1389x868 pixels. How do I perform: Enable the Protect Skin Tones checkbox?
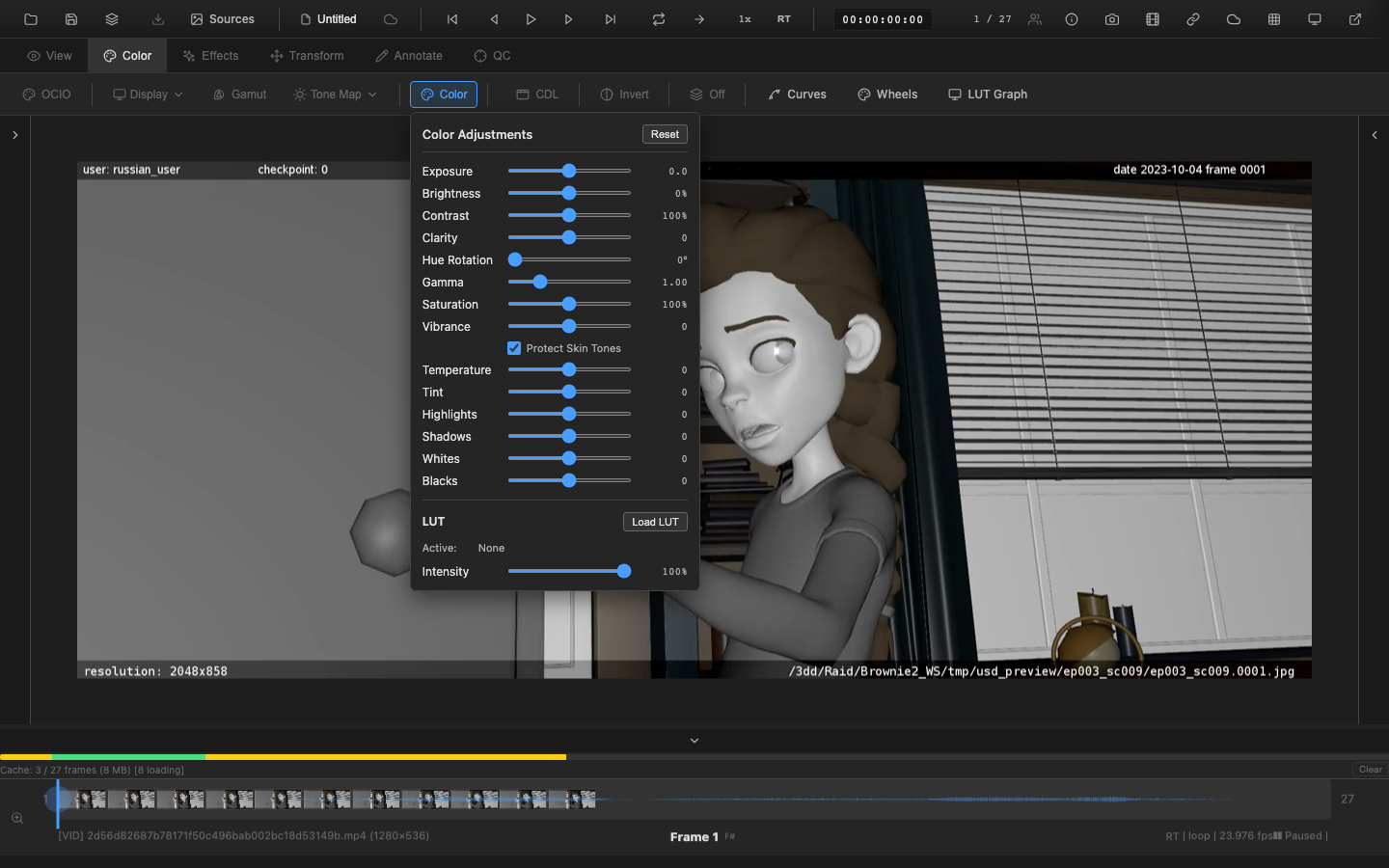(x=514, y=348)
